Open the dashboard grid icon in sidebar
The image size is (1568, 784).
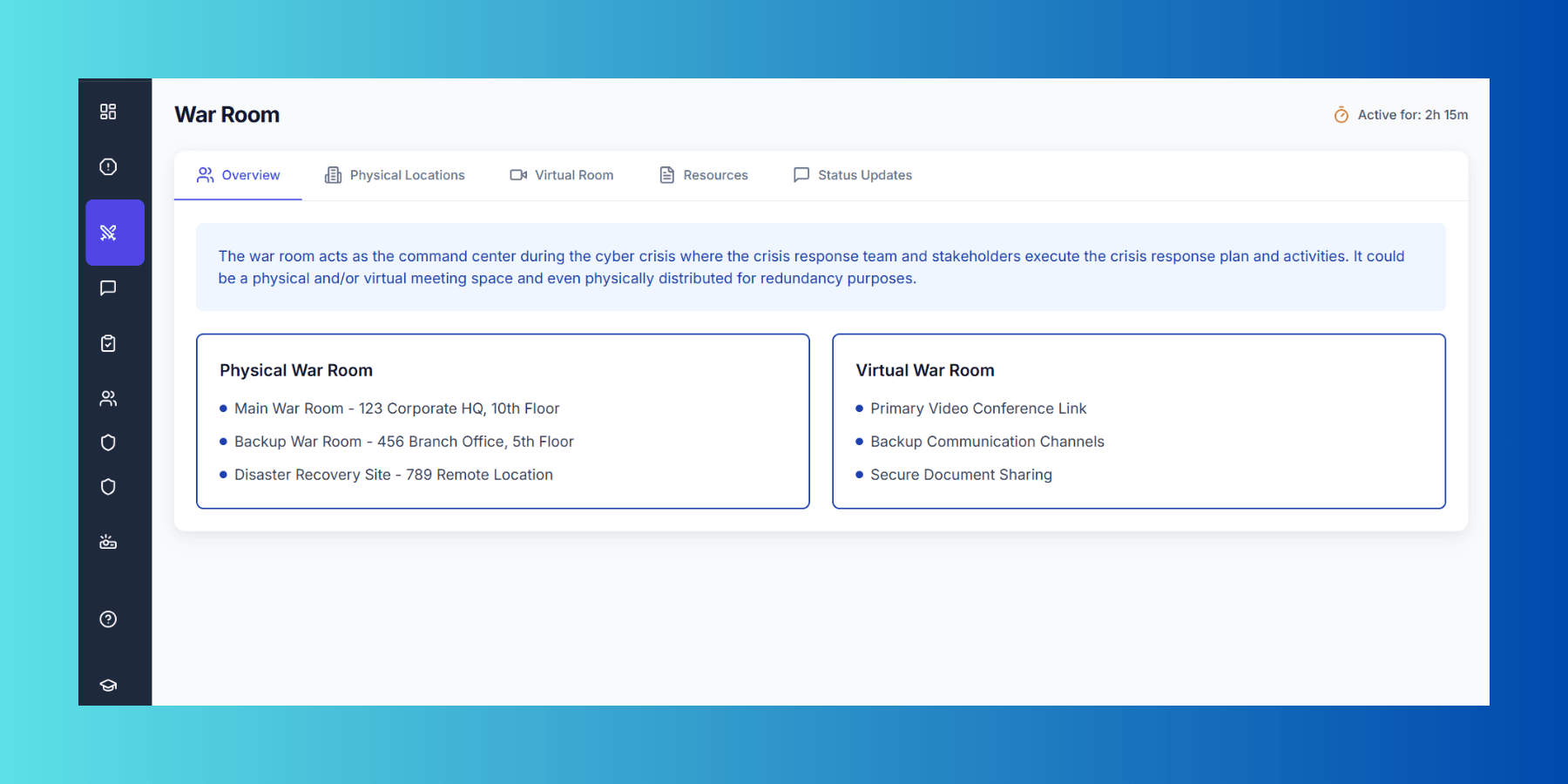click(108, 112)
